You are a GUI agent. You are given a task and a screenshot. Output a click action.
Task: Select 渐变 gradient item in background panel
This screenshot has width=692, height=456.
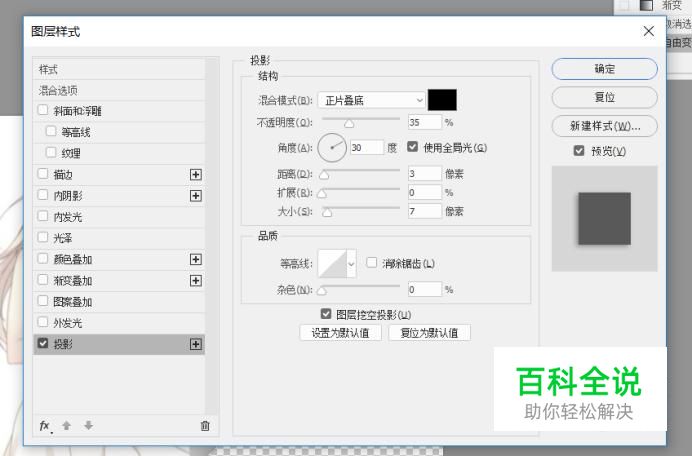click(x=671, y=5)
